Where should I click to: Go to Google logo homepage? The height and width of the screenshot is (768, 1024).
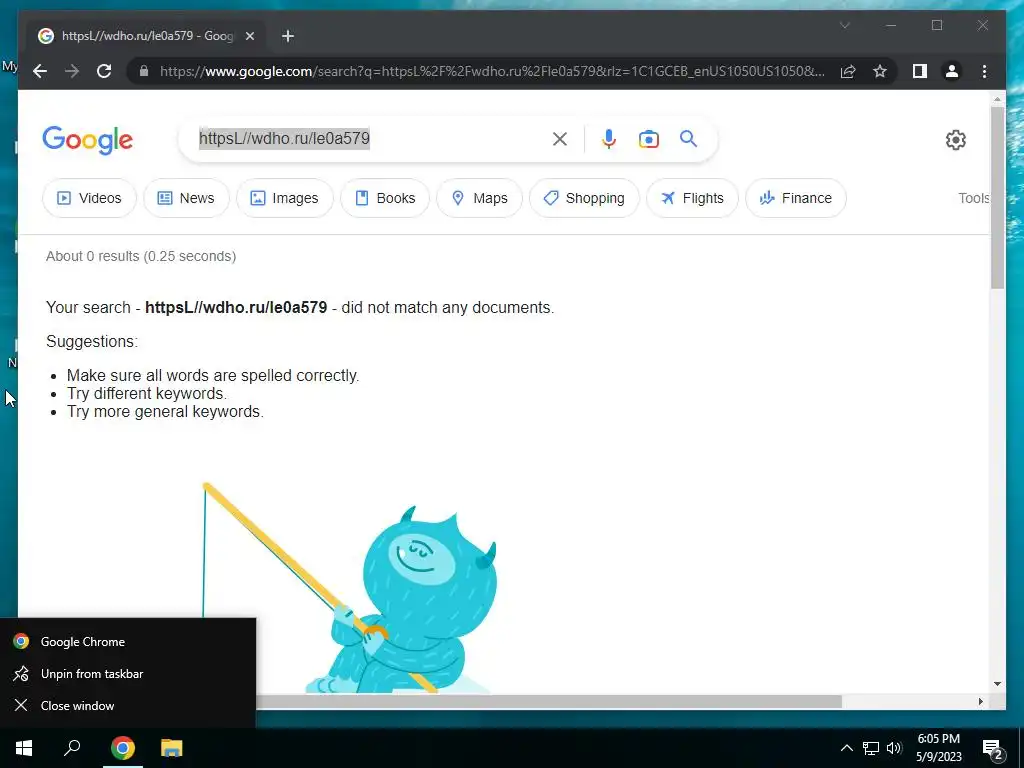click(88, 140)
